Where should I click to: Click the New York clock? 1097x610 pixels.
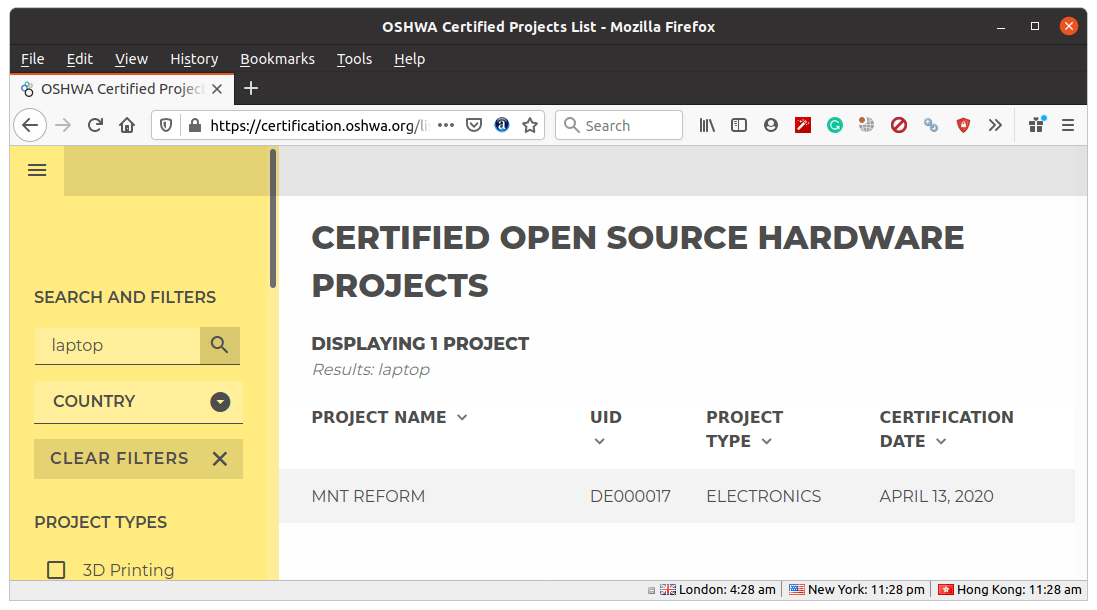click(x=857, y=590)
